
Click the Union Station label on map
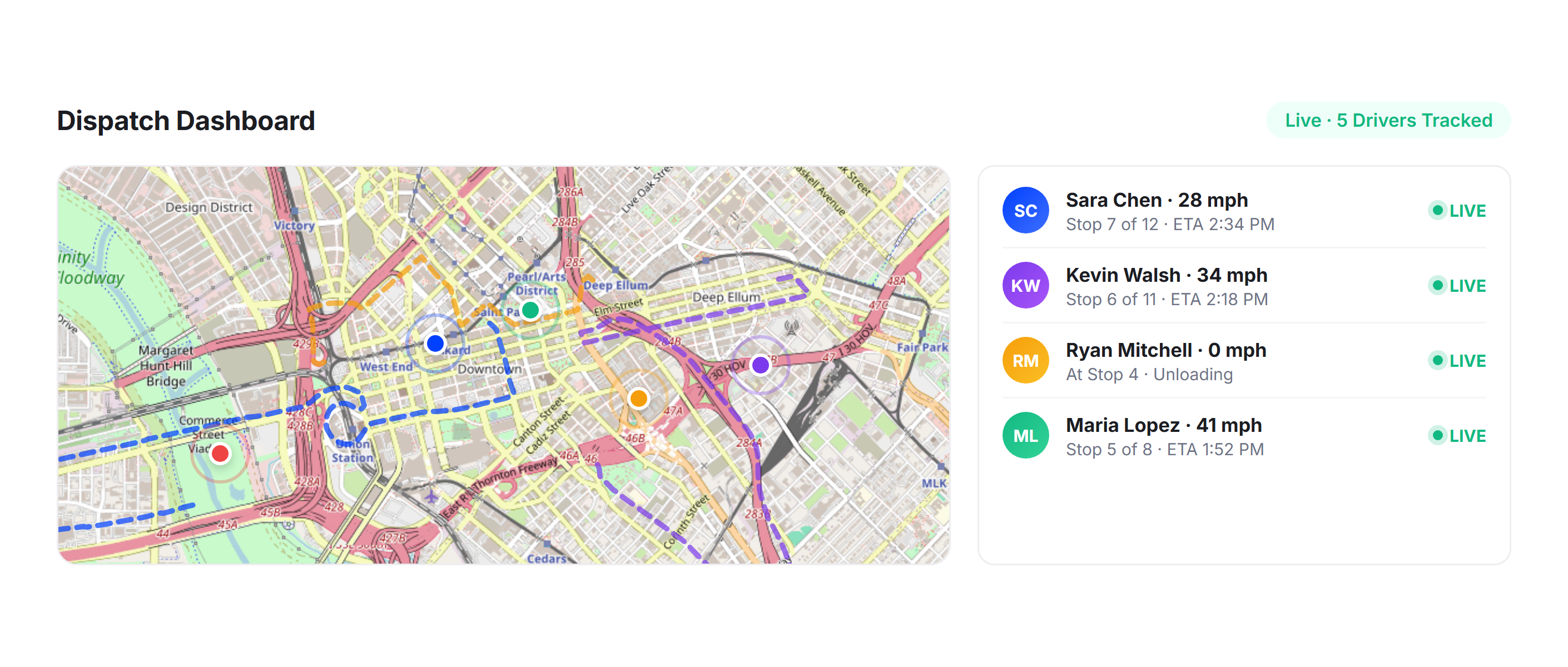353,451
